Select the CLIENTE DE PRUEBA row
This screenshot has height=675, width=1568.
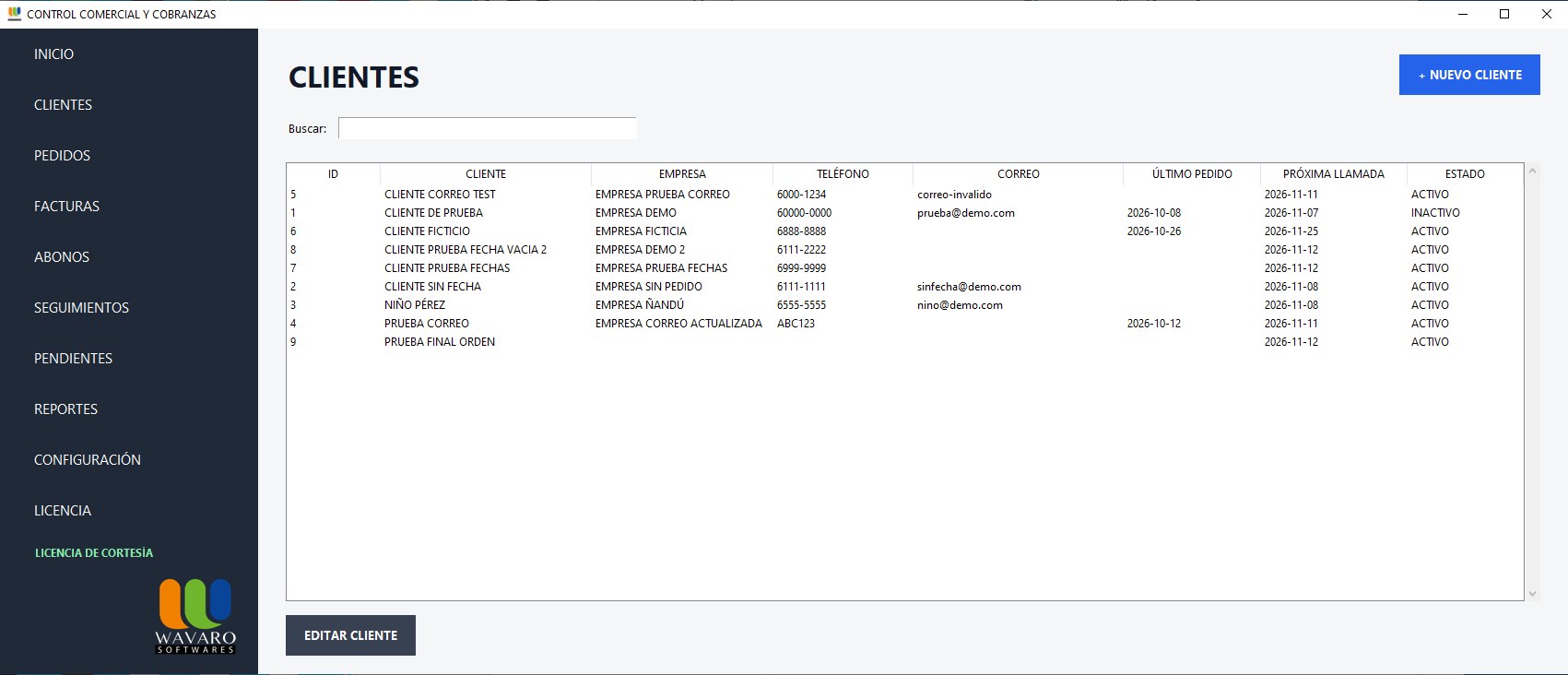(x=904, y=213)
